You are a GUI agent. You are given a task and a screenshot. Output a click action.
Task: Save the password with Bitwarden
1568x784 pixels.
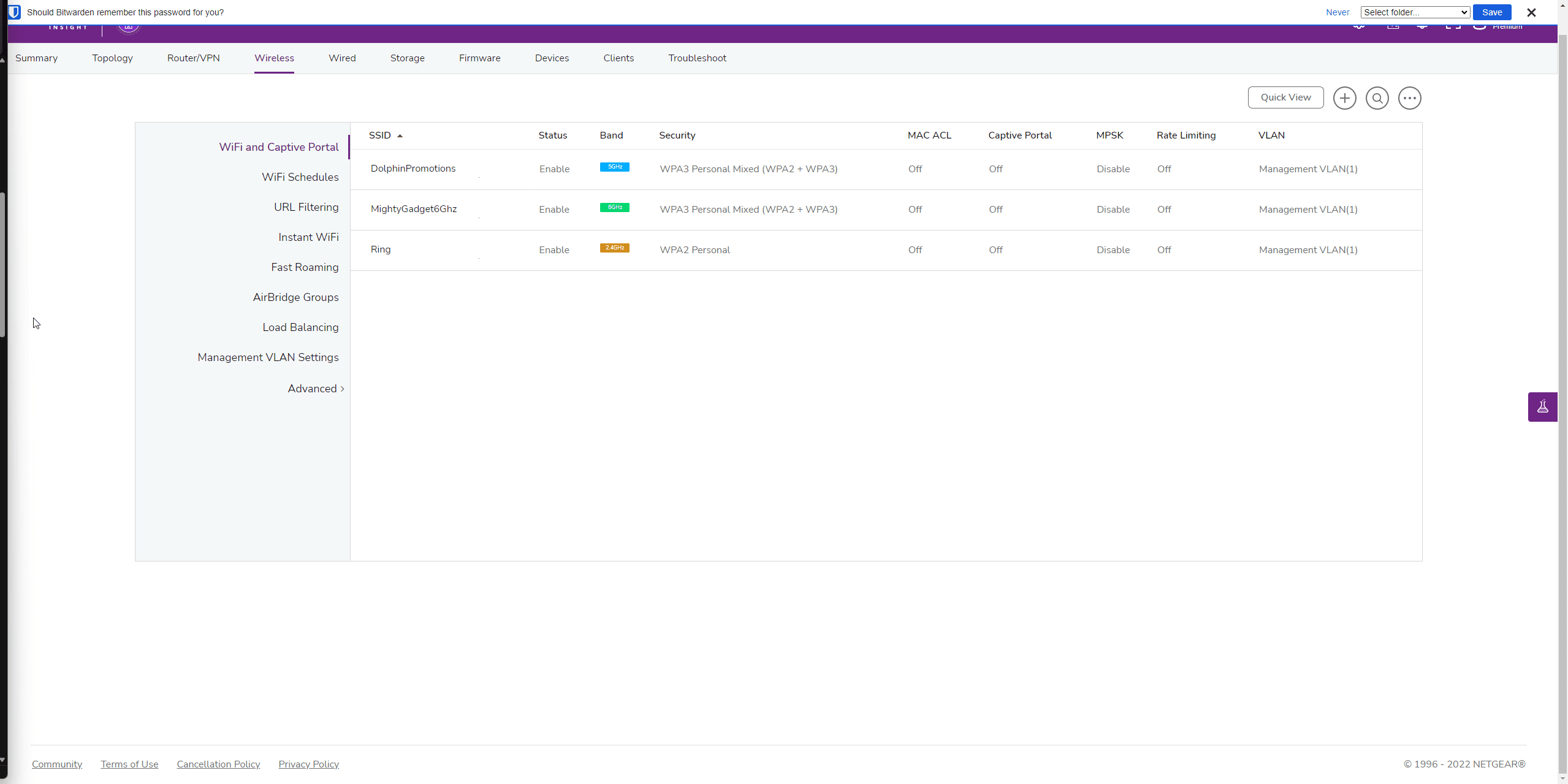coord(1491,12)
